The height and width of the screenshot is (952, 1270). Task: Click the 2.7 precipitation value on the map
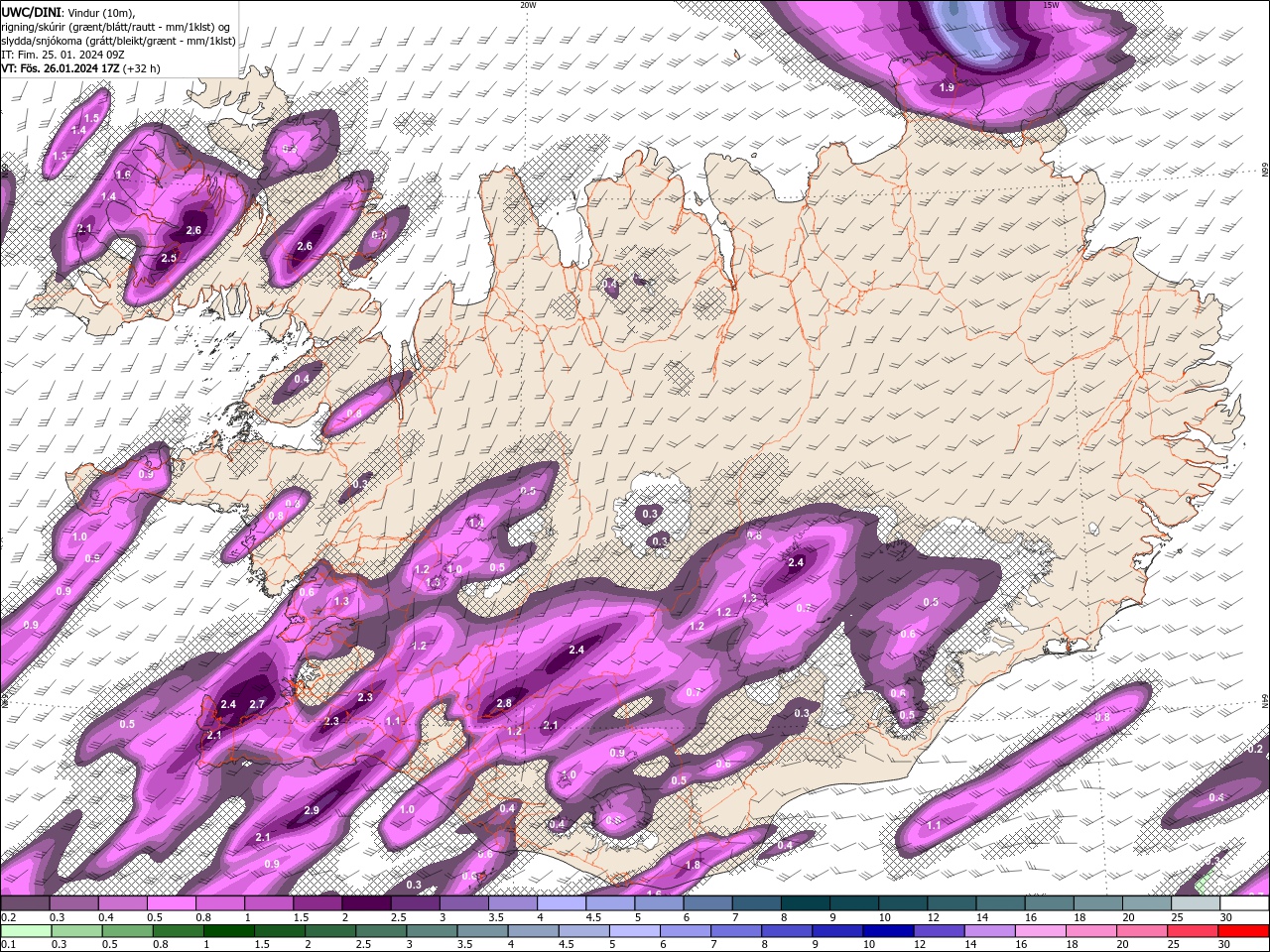[257, 704]
